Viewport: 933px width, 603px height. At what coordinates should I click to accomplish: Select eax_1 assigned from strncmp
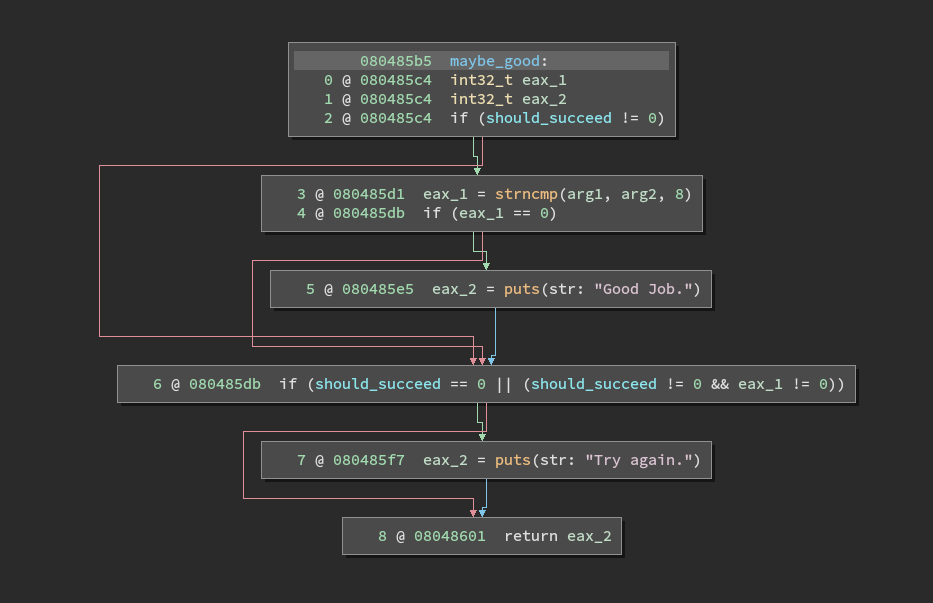[445, 195]
